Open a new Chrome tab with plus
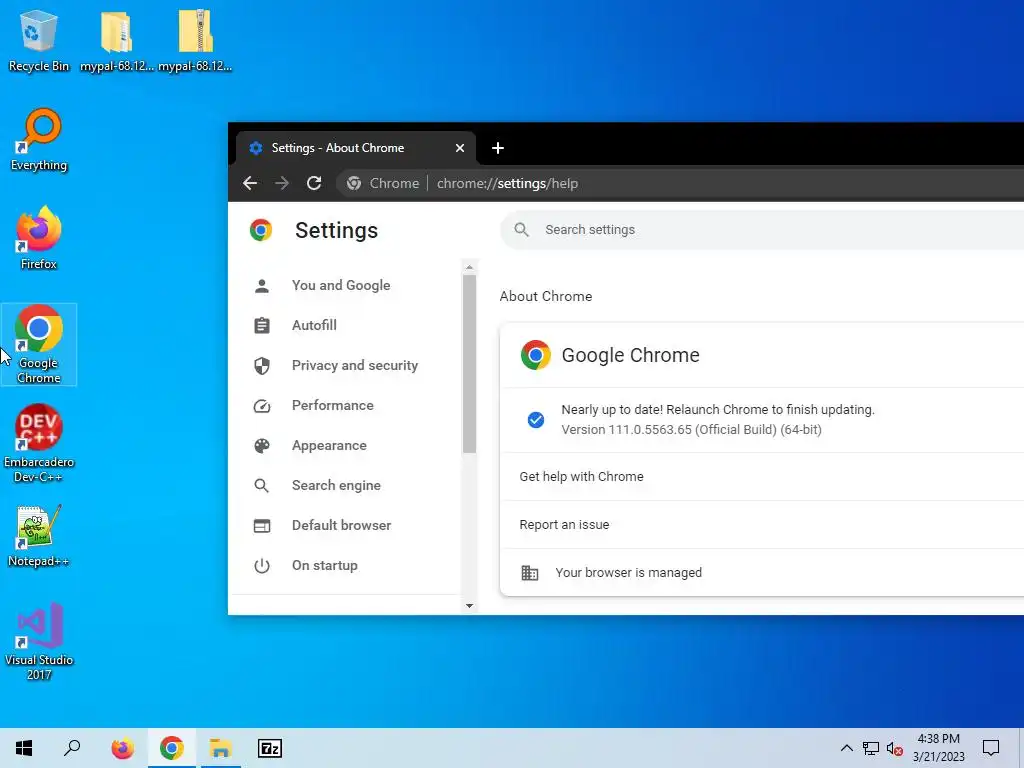 click(x=498, y=148)
